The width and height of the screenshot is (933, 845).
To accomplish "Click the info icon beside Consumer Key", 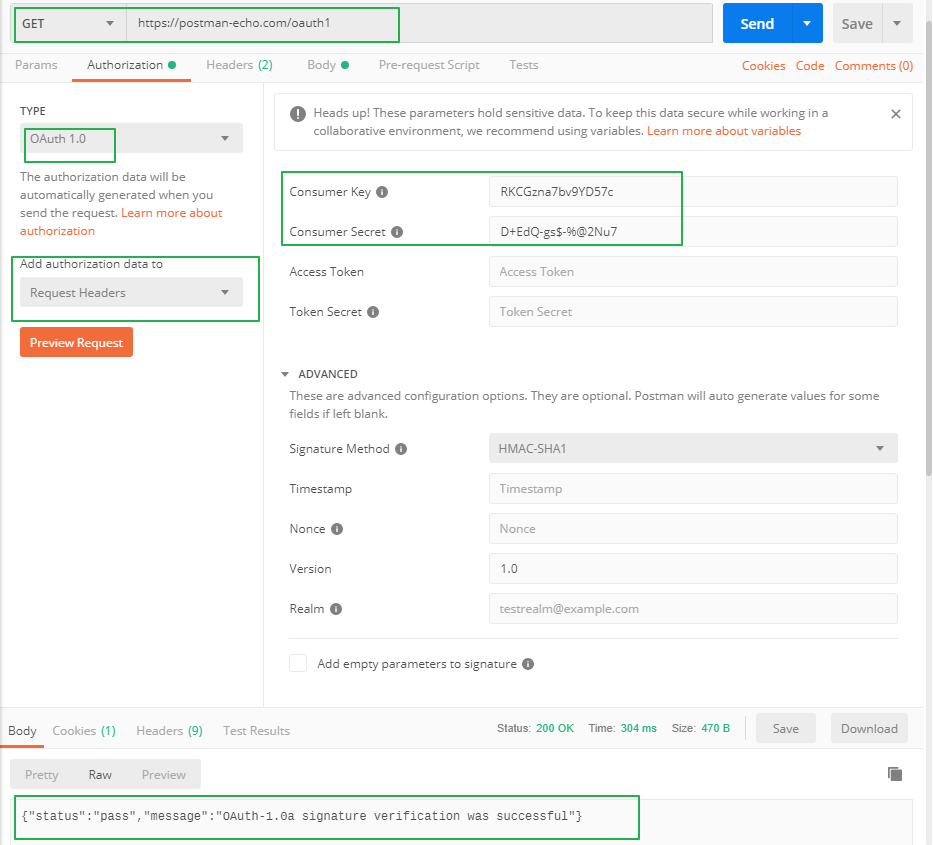I will 382,192.
